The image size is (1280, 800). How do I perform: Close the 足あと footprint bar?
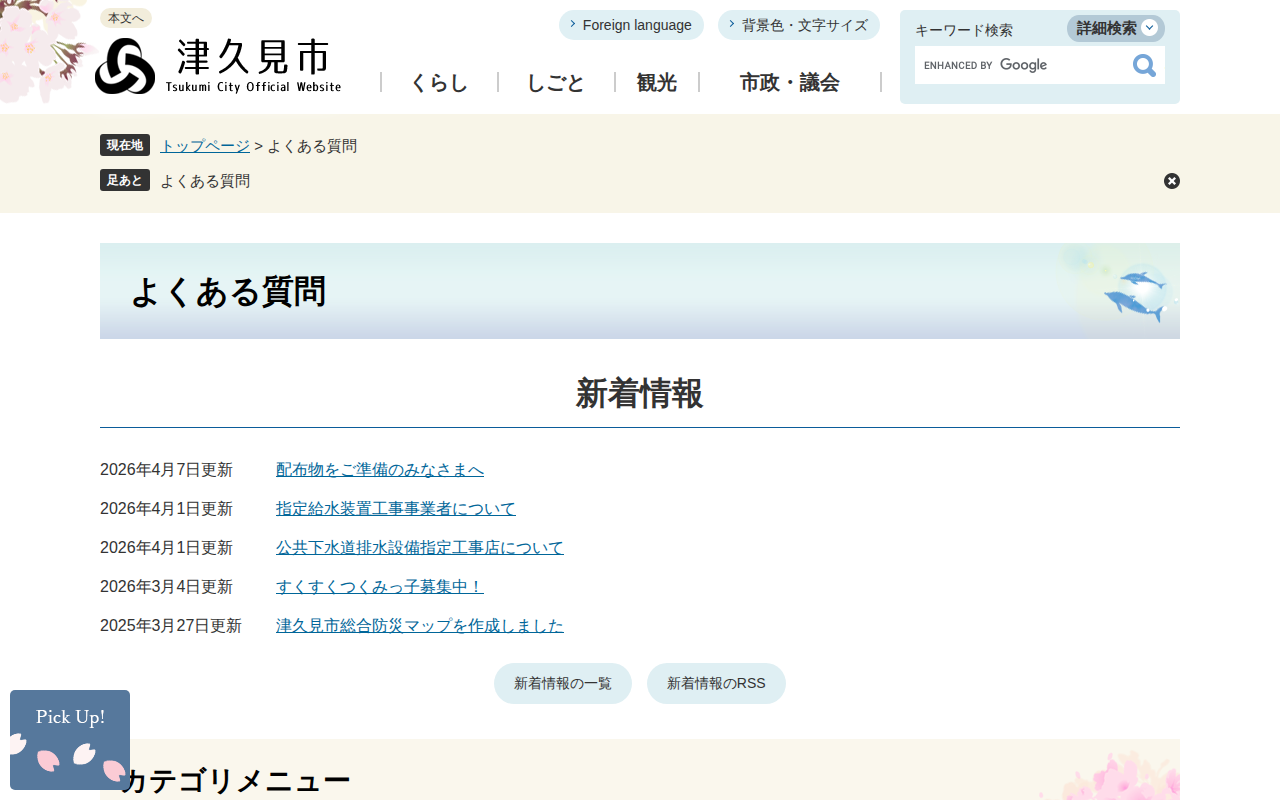click(1172, 181)
